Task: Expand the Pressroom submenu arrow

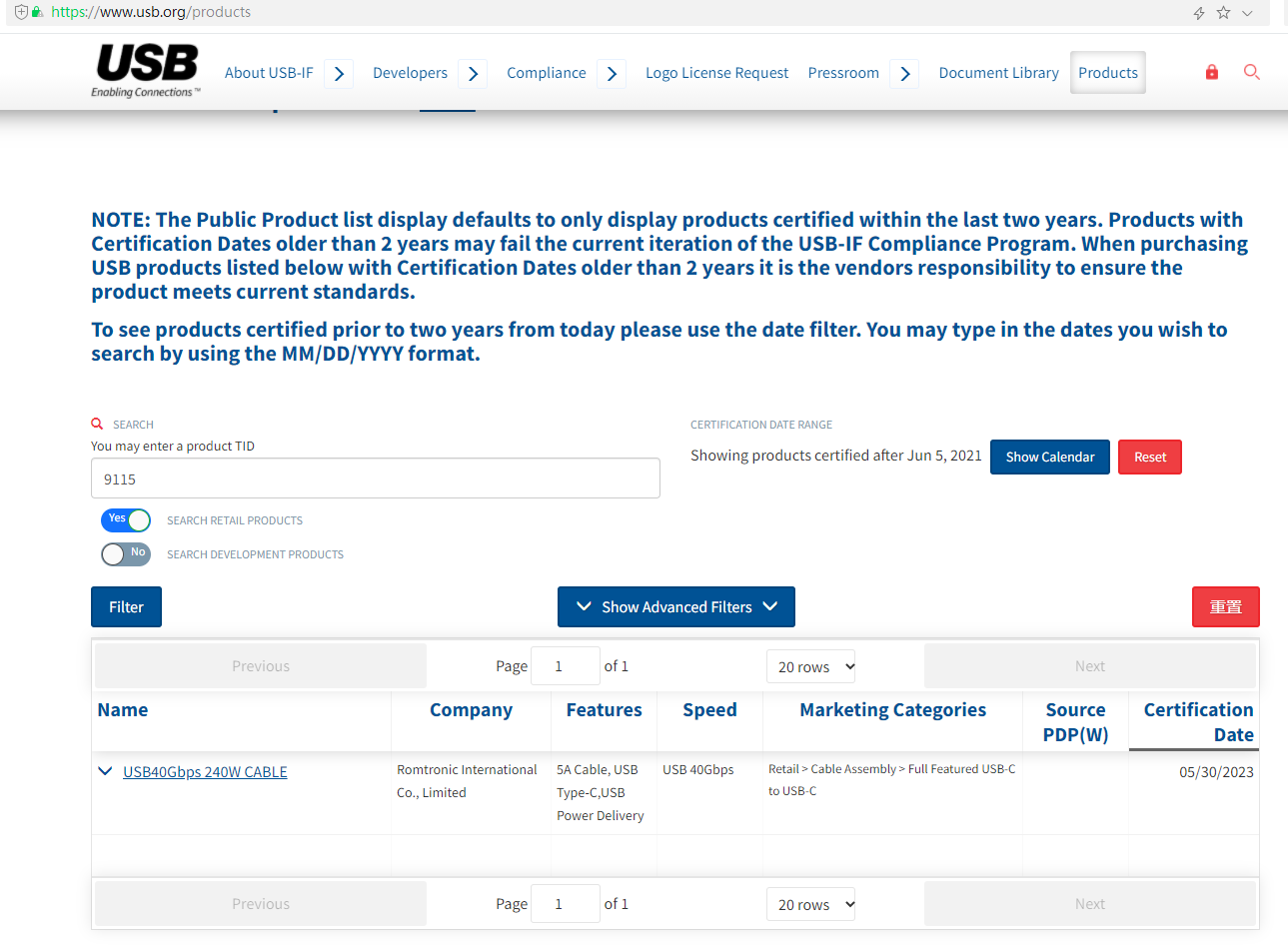Action: (x=904, y=74)
